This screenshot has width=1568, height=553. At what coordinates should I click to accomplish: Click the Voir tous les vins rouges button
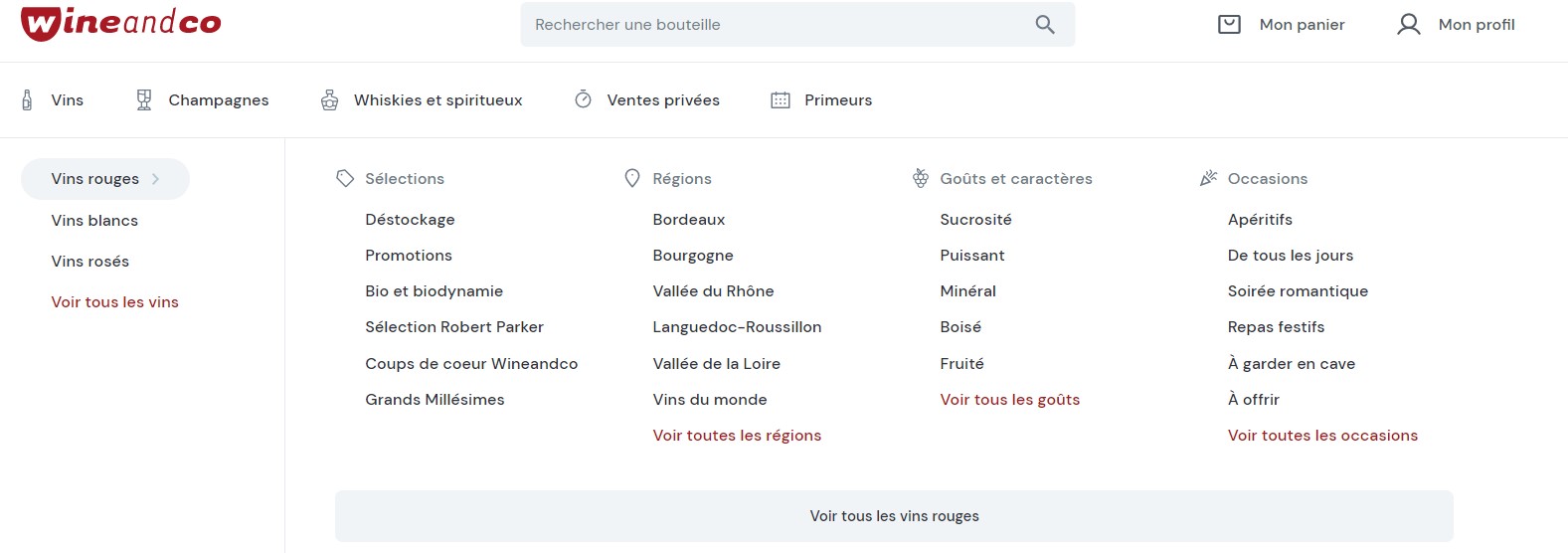point(894,516)
